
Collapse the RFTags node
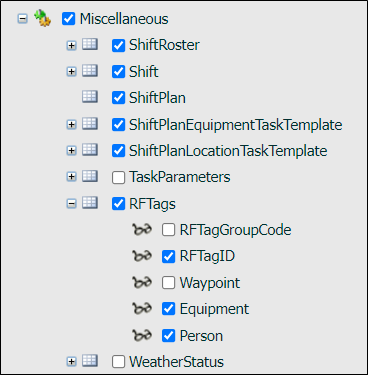pyautogui.click(x=71, y=204)
